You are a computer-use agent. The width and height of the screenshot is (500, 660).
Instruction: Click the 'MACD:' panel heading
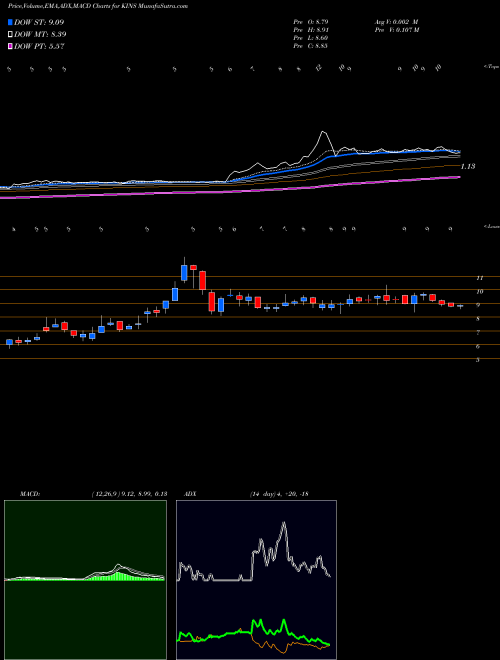pos(29,494)
